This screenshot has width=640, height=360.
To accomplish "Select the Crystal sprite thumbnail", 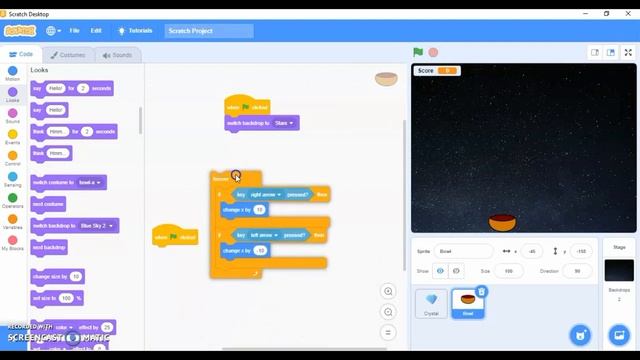I will [431, 304].
